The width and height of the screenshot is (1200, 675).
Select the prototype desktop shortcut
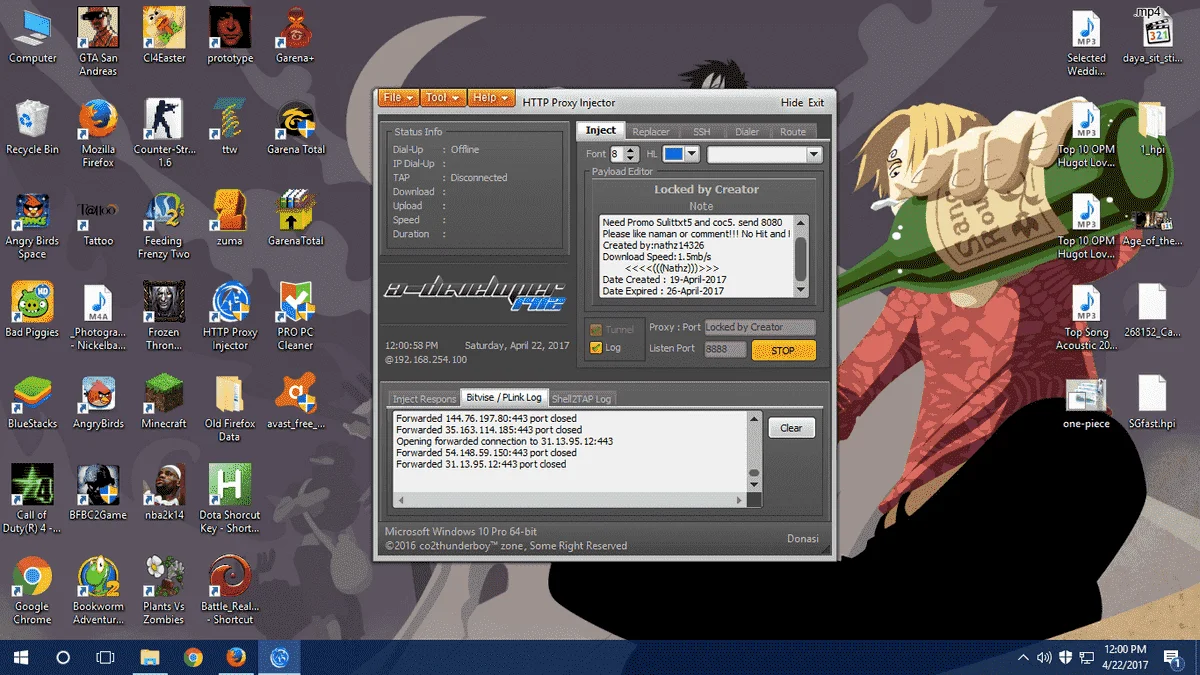(x=230, y=37)
